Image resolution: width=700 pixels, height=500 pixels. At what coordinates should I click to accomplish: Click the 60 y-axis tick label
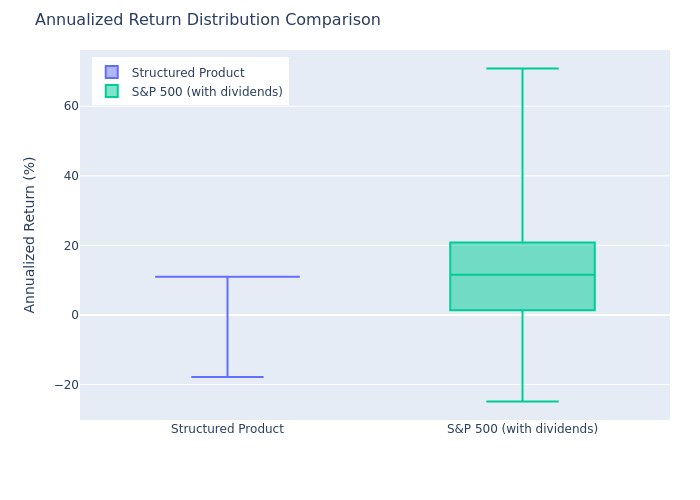pos(71,106)
